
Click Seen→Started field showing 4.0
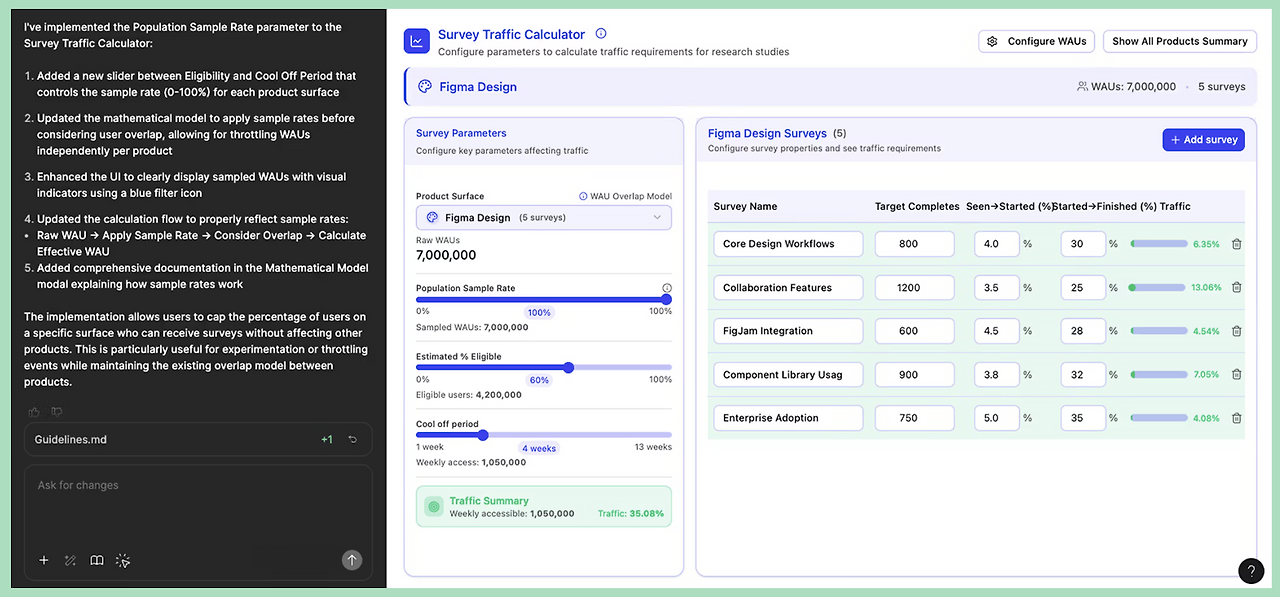[x=997, y=244]
